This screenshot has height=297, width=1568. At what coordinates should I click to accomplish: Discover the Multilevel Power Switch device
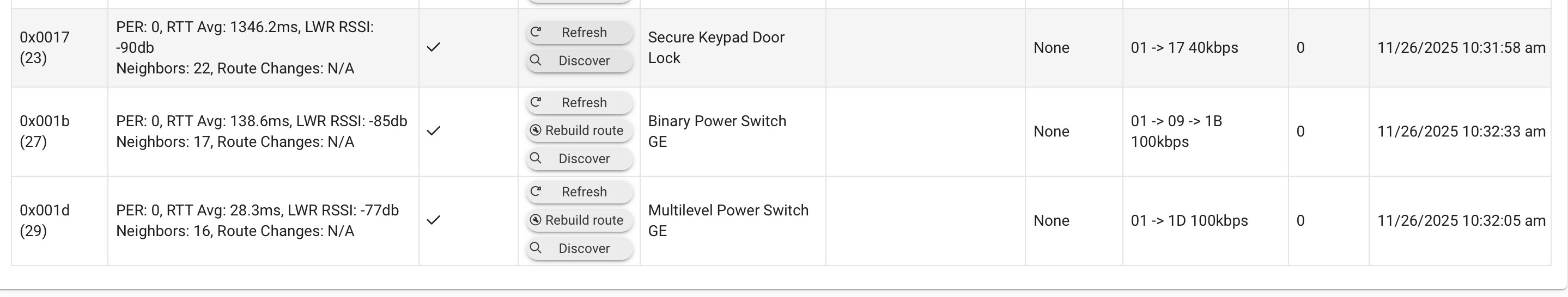[579, 248]
